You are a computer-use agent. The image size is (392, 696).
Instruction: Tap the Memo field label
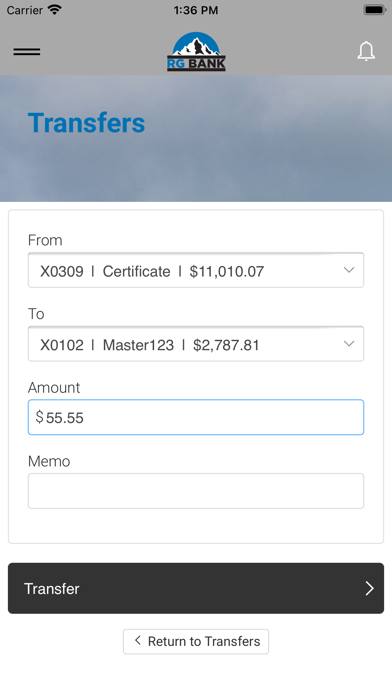coord(49,462)
